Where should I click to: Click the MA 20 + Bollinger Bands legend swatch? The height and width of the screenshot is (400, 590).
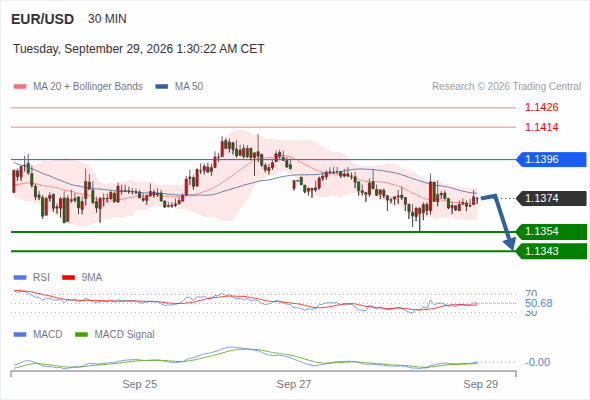coord(20,87)
